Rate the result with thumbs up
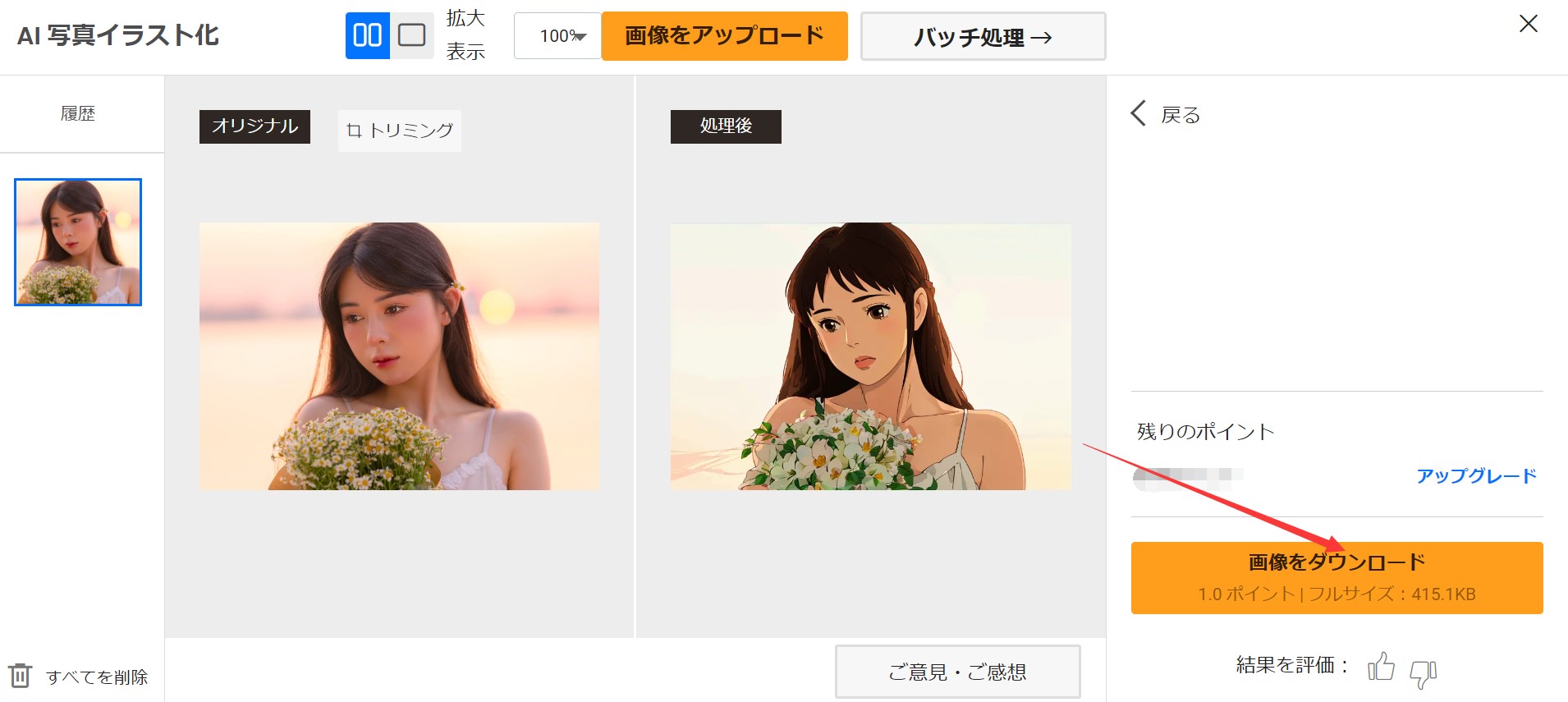The height and width of the screenshot is (702, 1568). (1381, 667)
